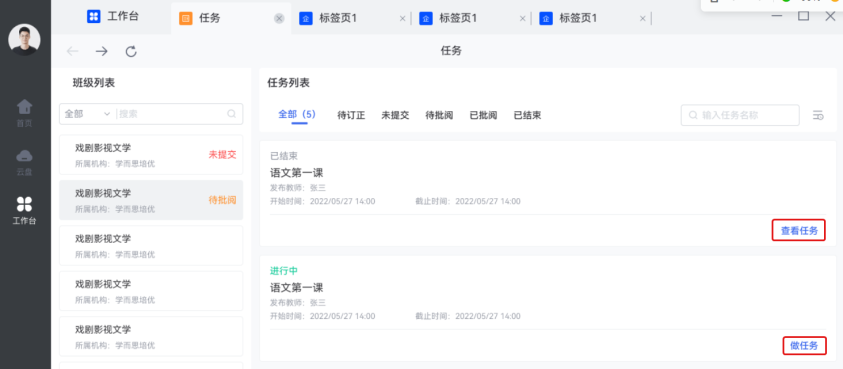
Task: Click the 未提交 status label
Action: pyautogui.click(x=223, y=155)
